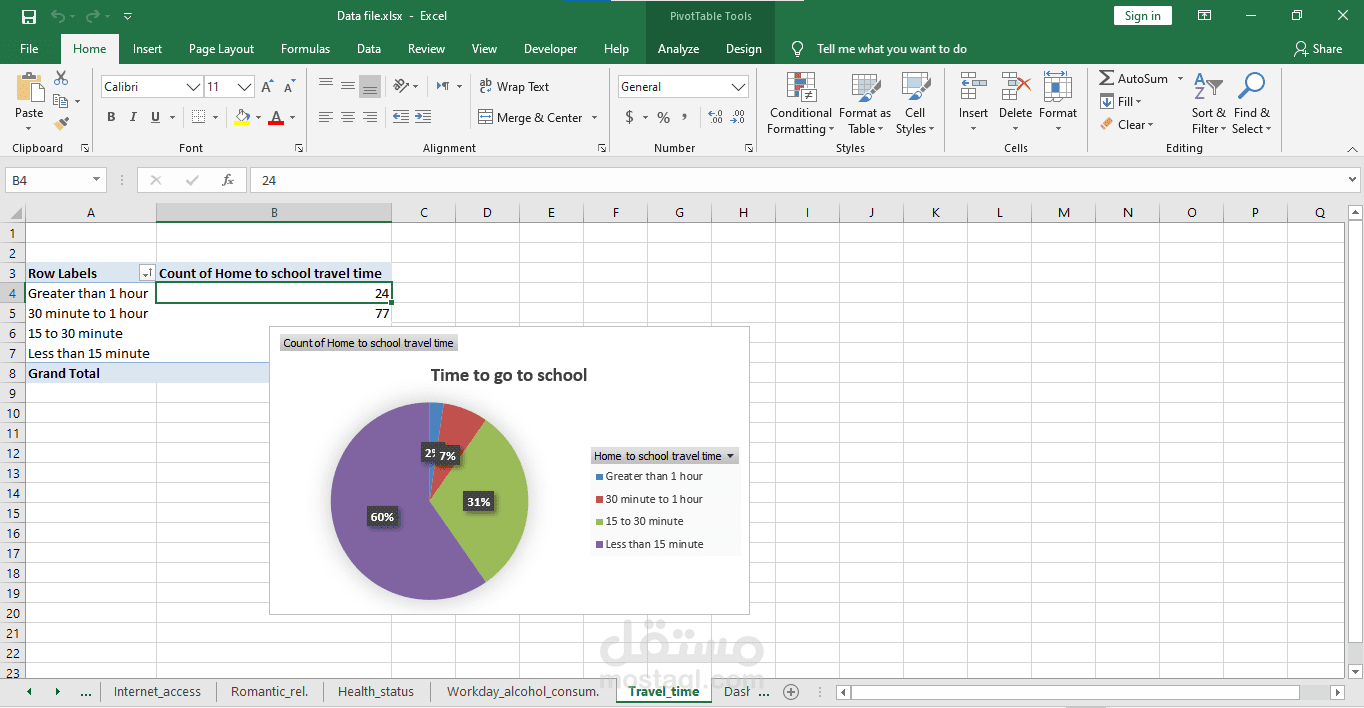This screenshot has width=1364, height=708.
Task: Open Conditional Formatting menu
Action: click(800, 103)
